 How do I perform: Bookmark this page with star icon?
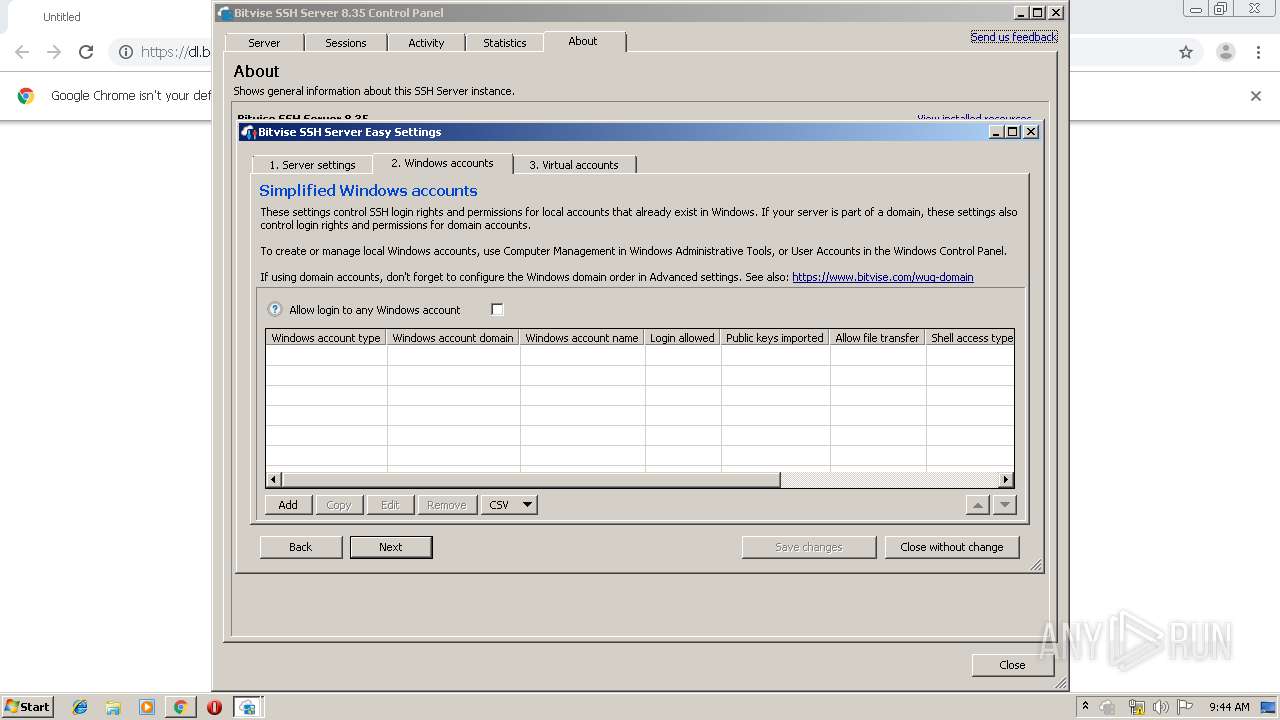coord(1186,52)
